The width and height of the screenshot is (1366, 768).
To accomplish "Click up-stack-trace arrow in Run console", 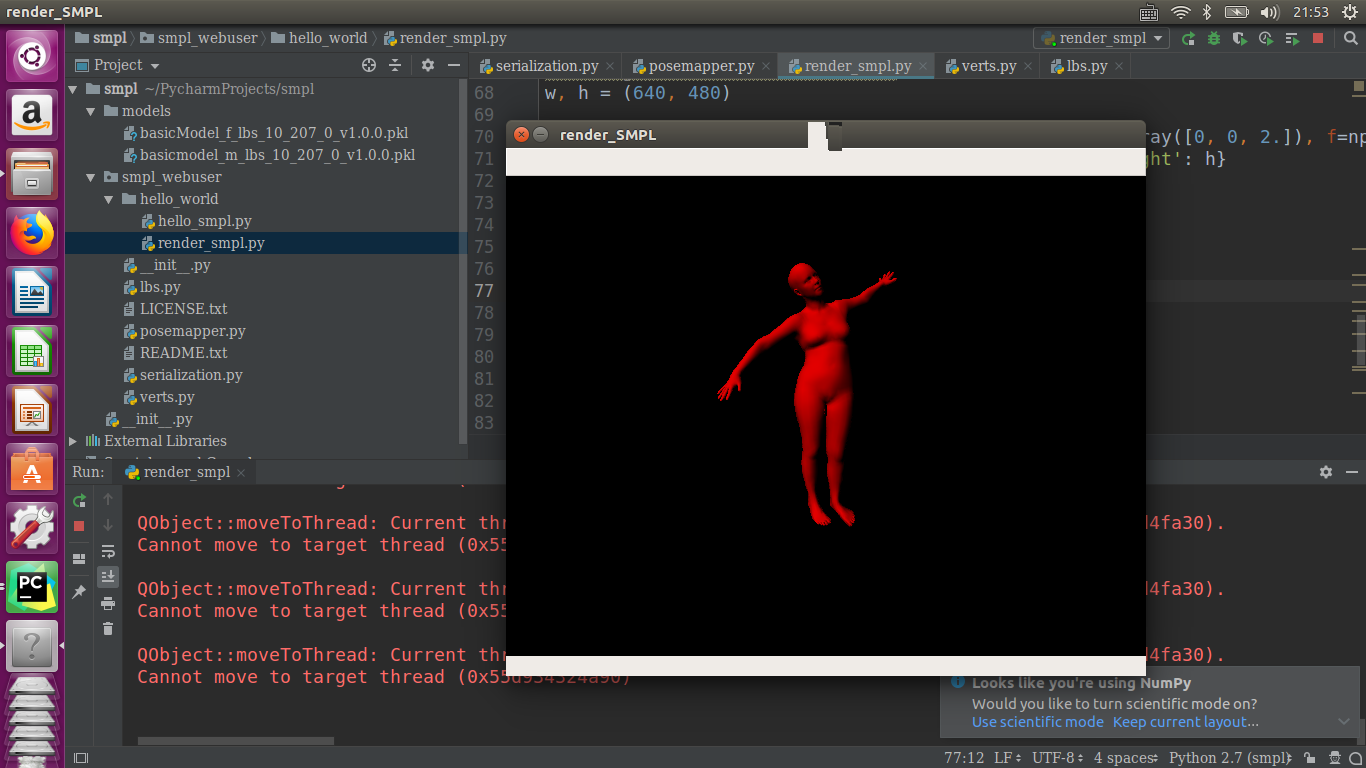I will point(108,499).
